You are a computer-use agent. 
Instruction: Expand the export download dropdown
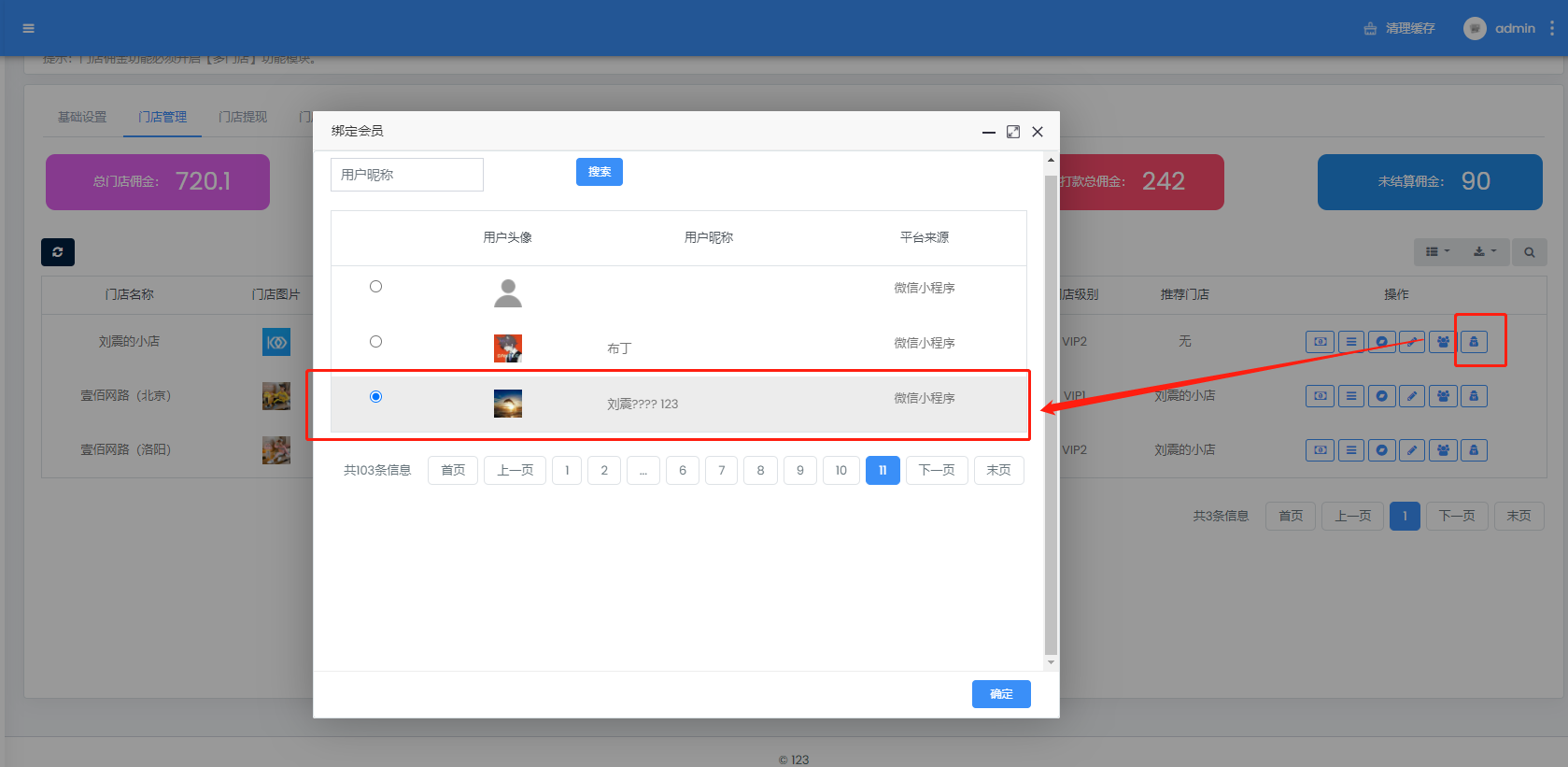[x=1484, y=252]
